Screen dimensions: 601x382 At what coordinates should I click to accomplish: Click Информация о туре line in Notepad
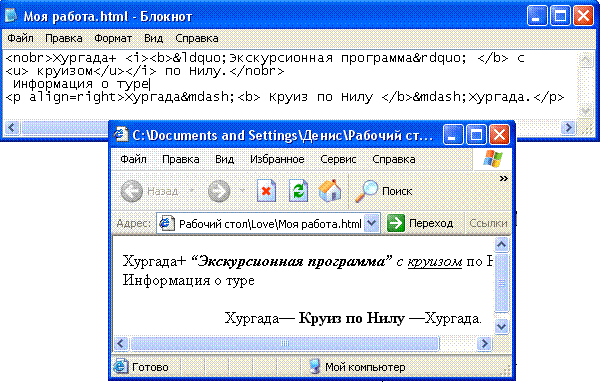click(80, 84)
